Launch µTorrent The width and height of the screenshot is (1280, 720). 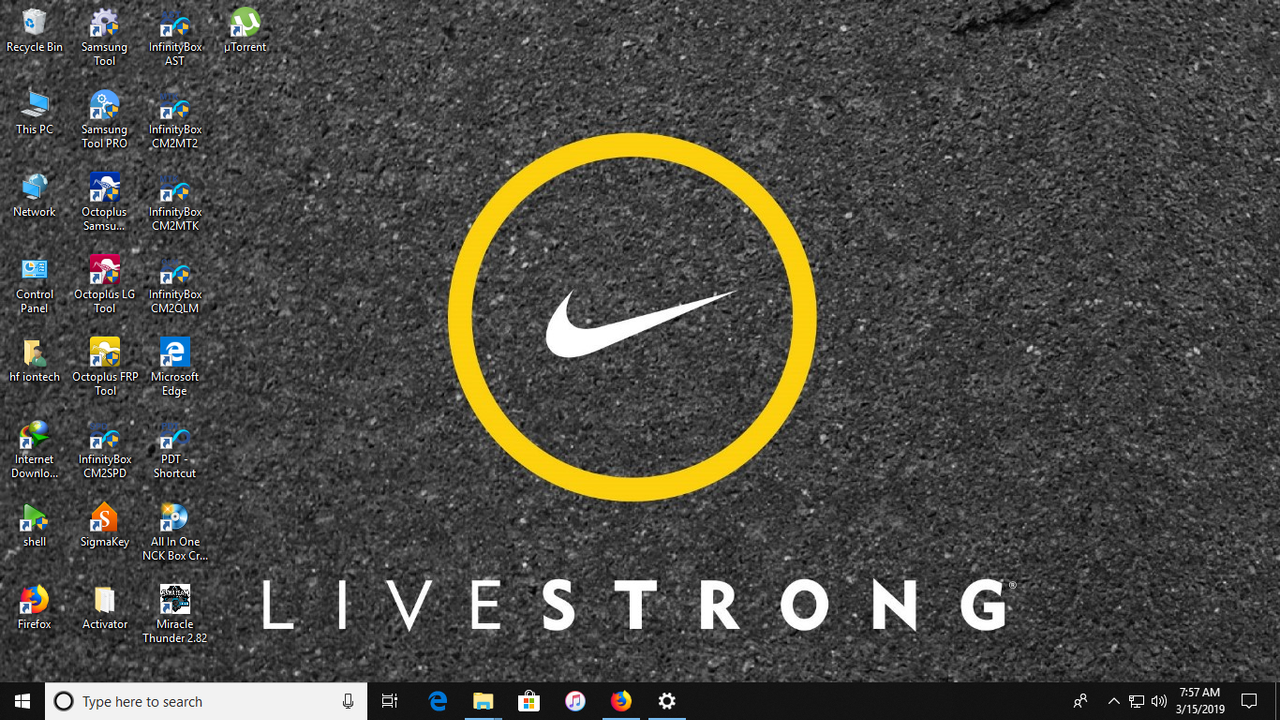coord(244,22)
